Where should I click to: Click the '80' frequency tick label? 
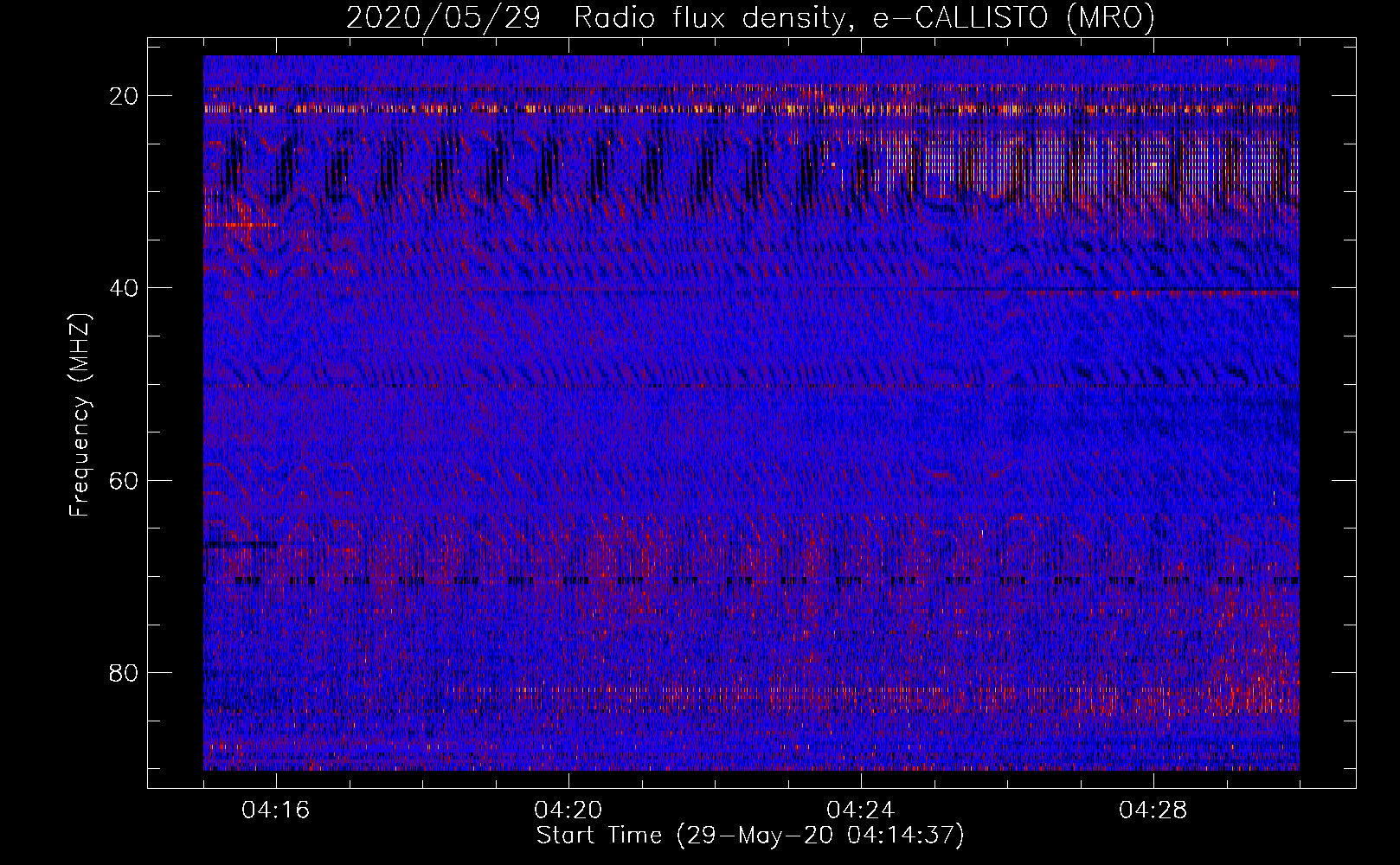pos(124,672)
